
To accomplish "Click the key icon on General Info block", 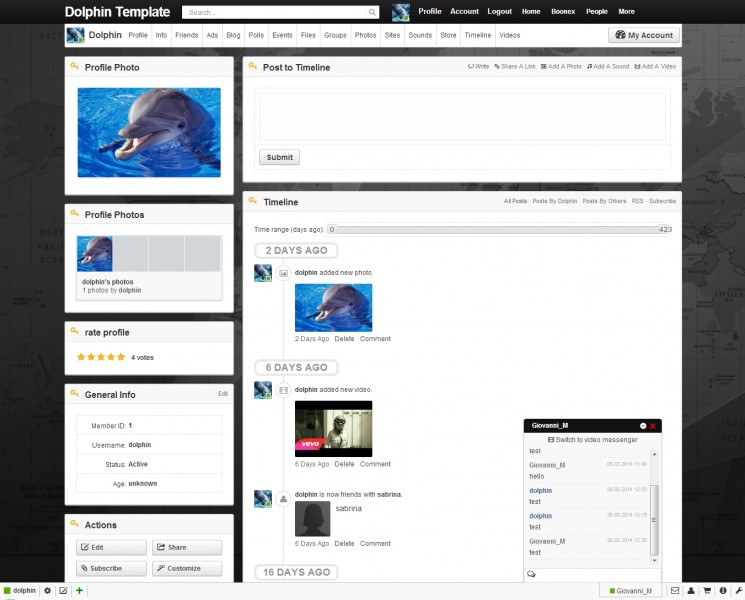I will 75,393.
